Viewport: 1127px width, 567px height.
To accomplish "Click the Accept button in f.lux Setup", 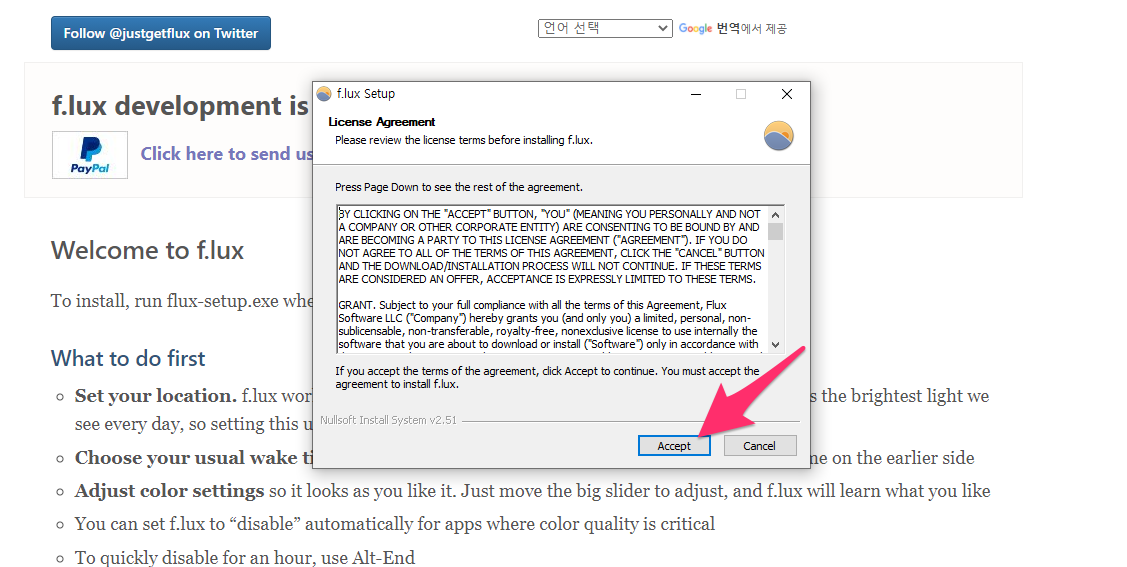I will (674, 446).
